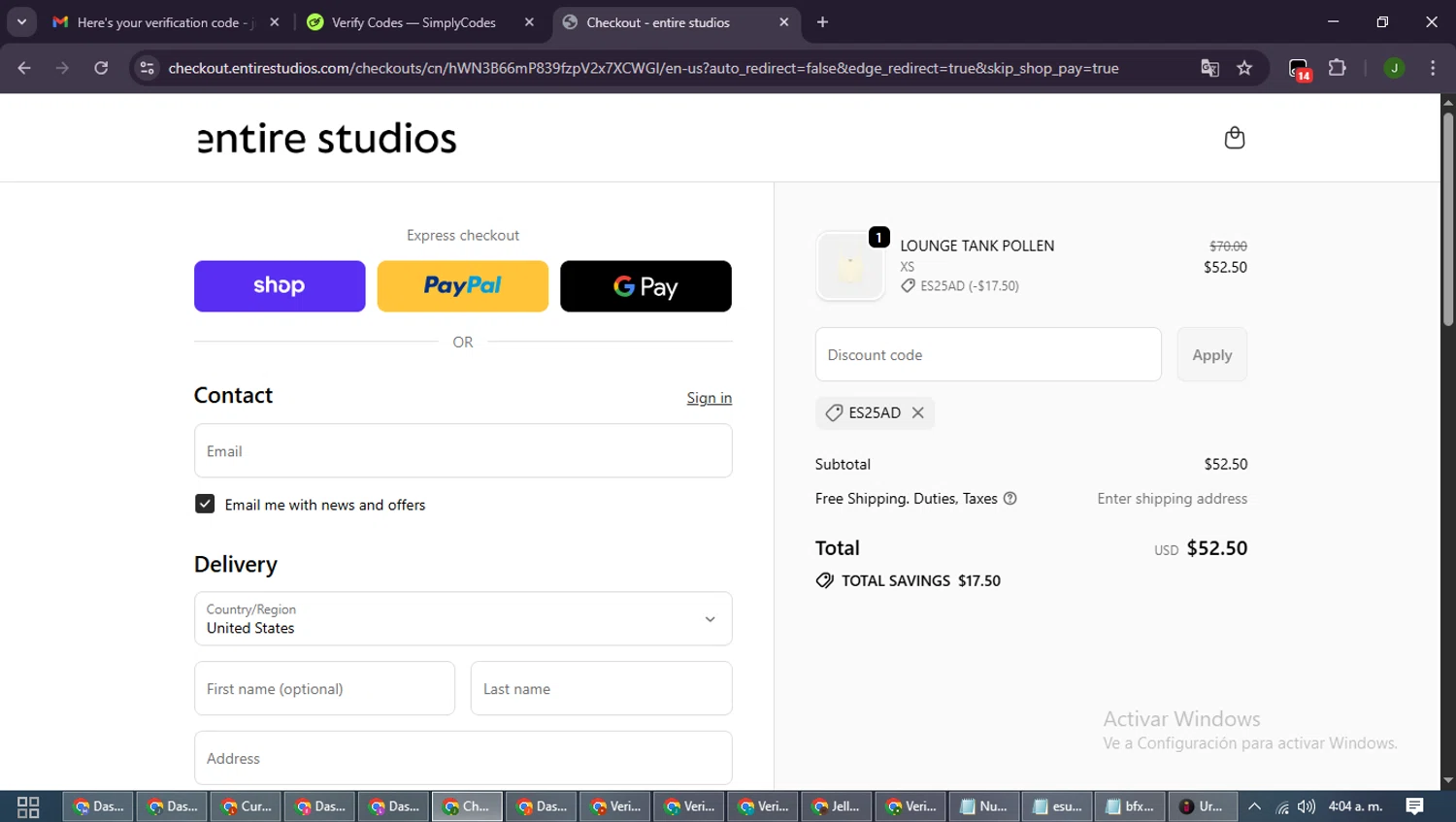This screenshot has width=1456, height=822.
Task: Open the tab search dropdown arrow
Action: click(x=21, y=22)
